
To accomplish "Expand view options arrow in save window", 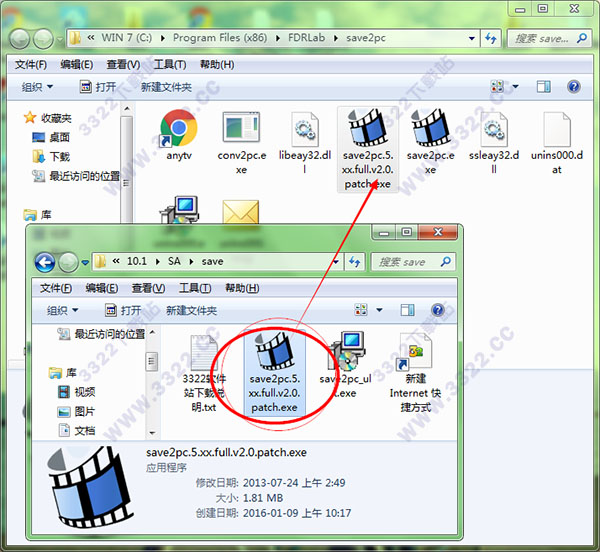I will pos(379,309).
